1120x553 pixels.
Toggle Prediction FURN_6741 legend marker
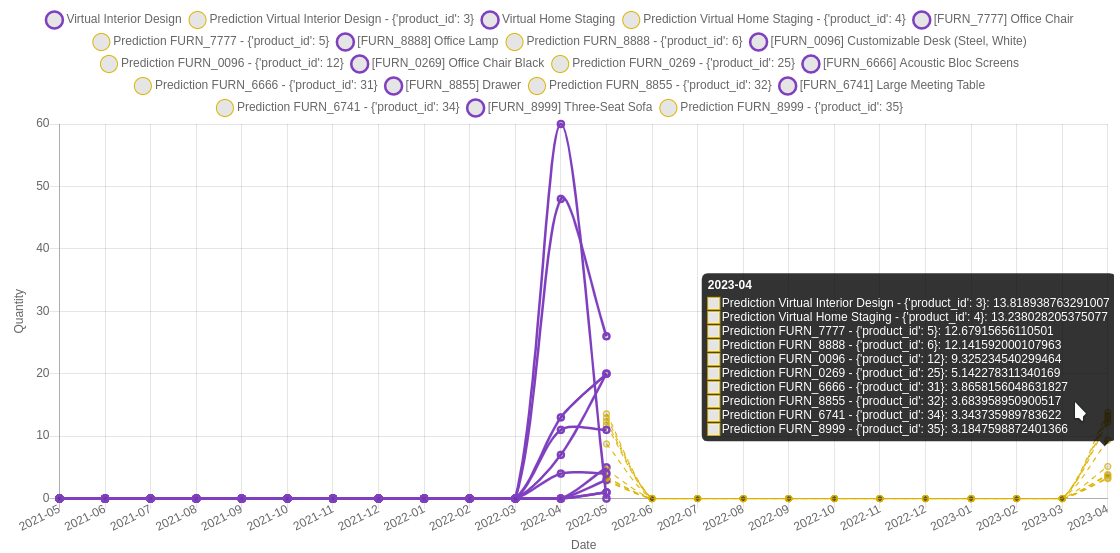click(225, 108)
